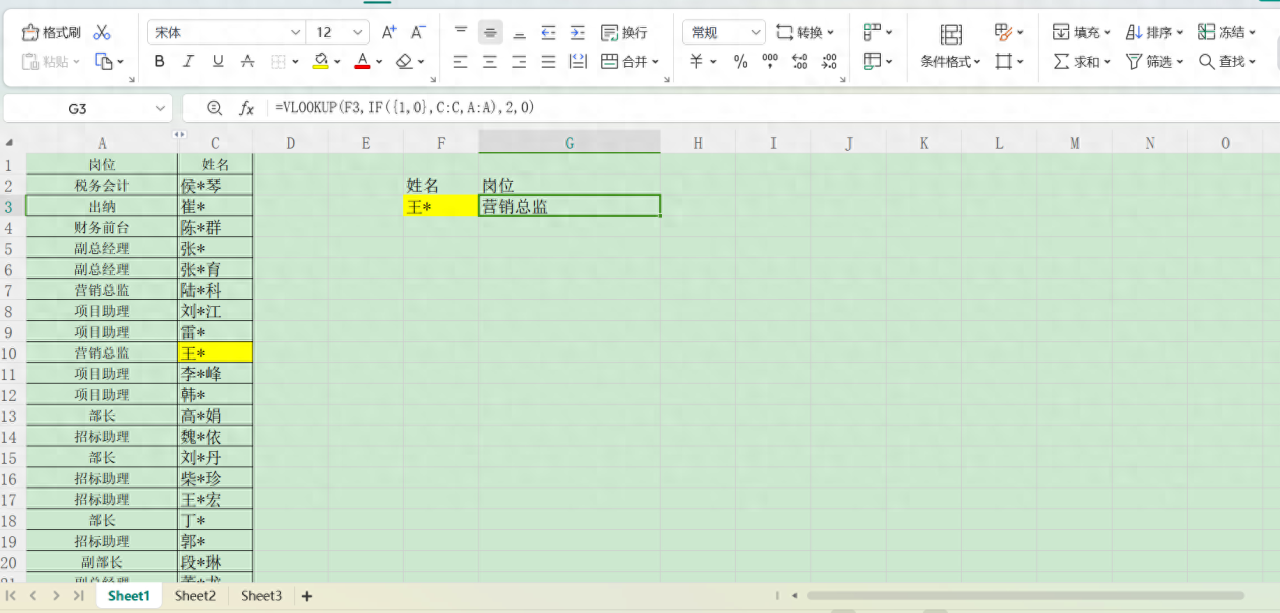Open the fill color dropdown arrow

point(338,62)
